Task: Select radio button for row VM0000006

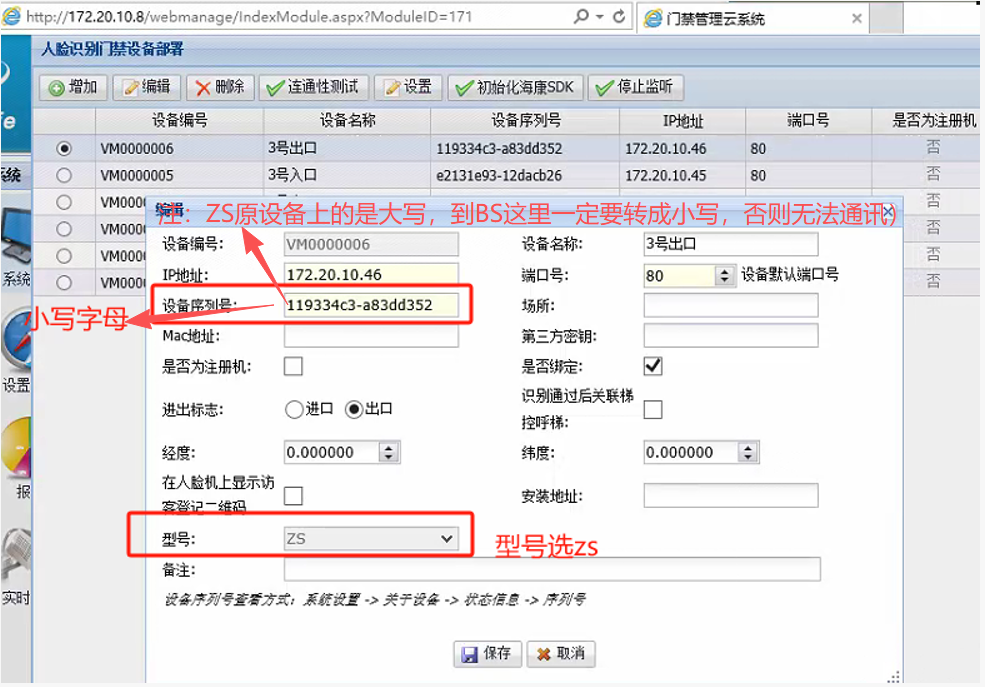Action: [63, 149]
